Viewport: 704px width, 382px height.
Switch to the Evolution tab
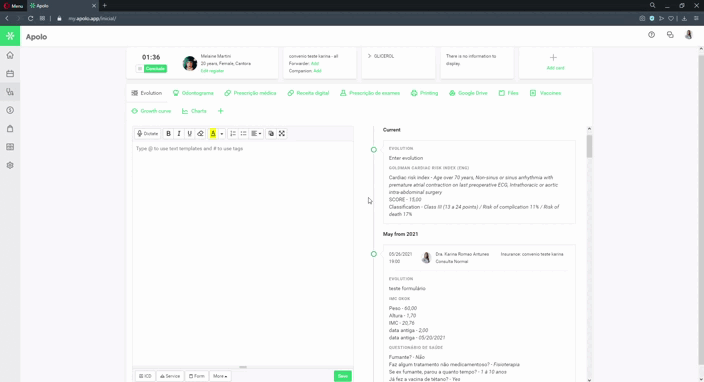tap(146, 93)
